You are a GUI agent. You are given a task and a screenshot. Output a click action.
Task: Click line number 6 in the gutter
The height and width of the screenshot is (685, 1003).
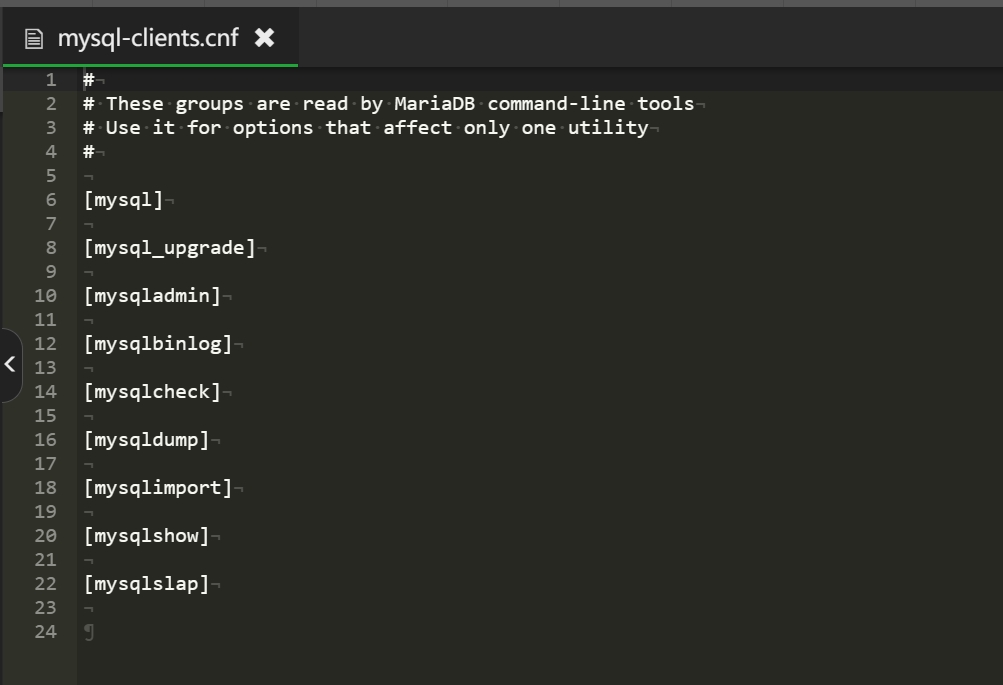coord(51,200)
